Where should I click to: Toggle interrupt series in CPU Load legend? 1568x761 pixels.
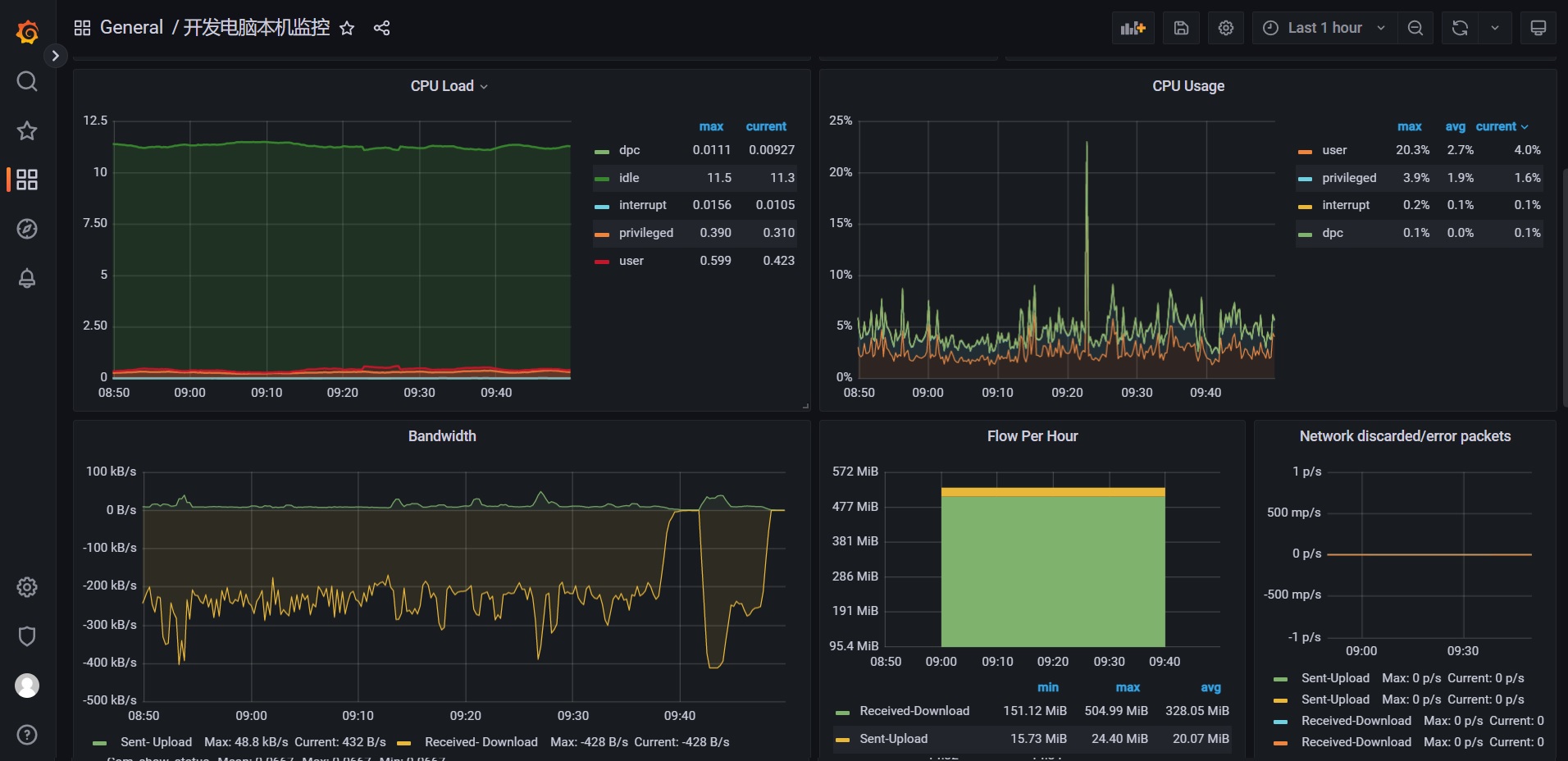(642, 205)
